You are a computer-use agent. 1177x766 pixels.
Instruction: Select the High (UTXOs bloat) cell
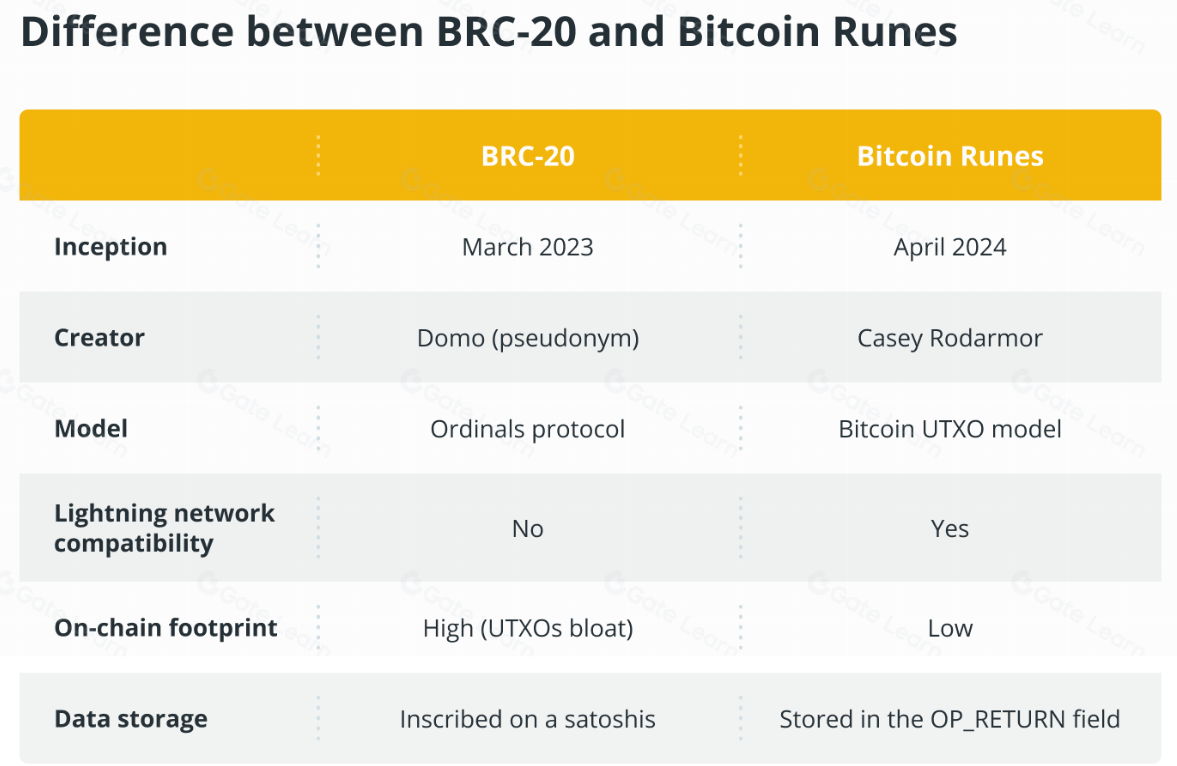528,628
